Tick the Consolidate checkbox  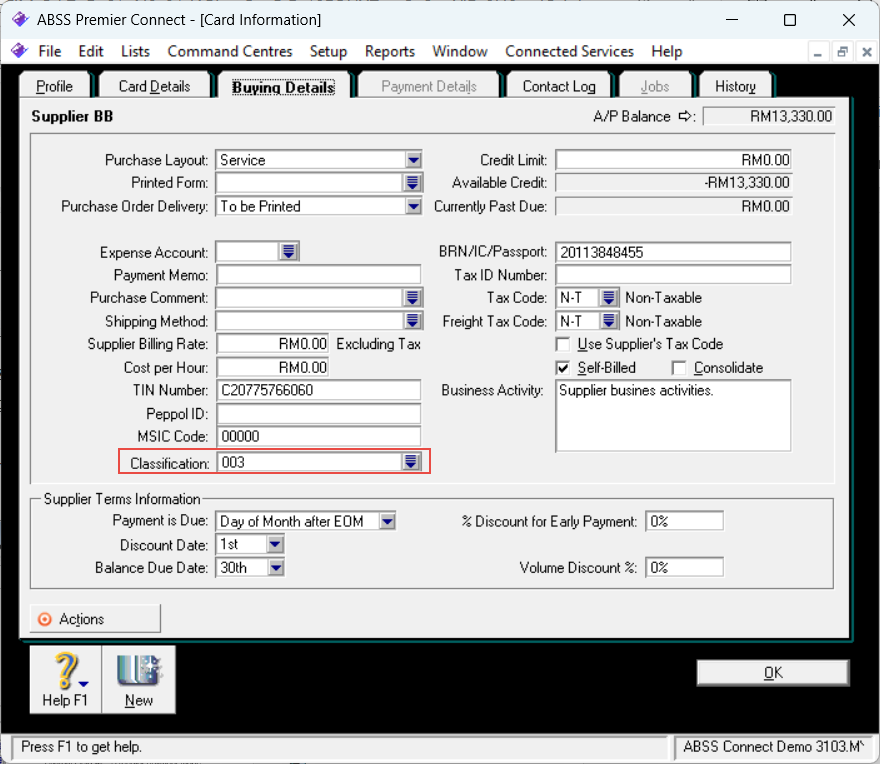coord(680,368)
